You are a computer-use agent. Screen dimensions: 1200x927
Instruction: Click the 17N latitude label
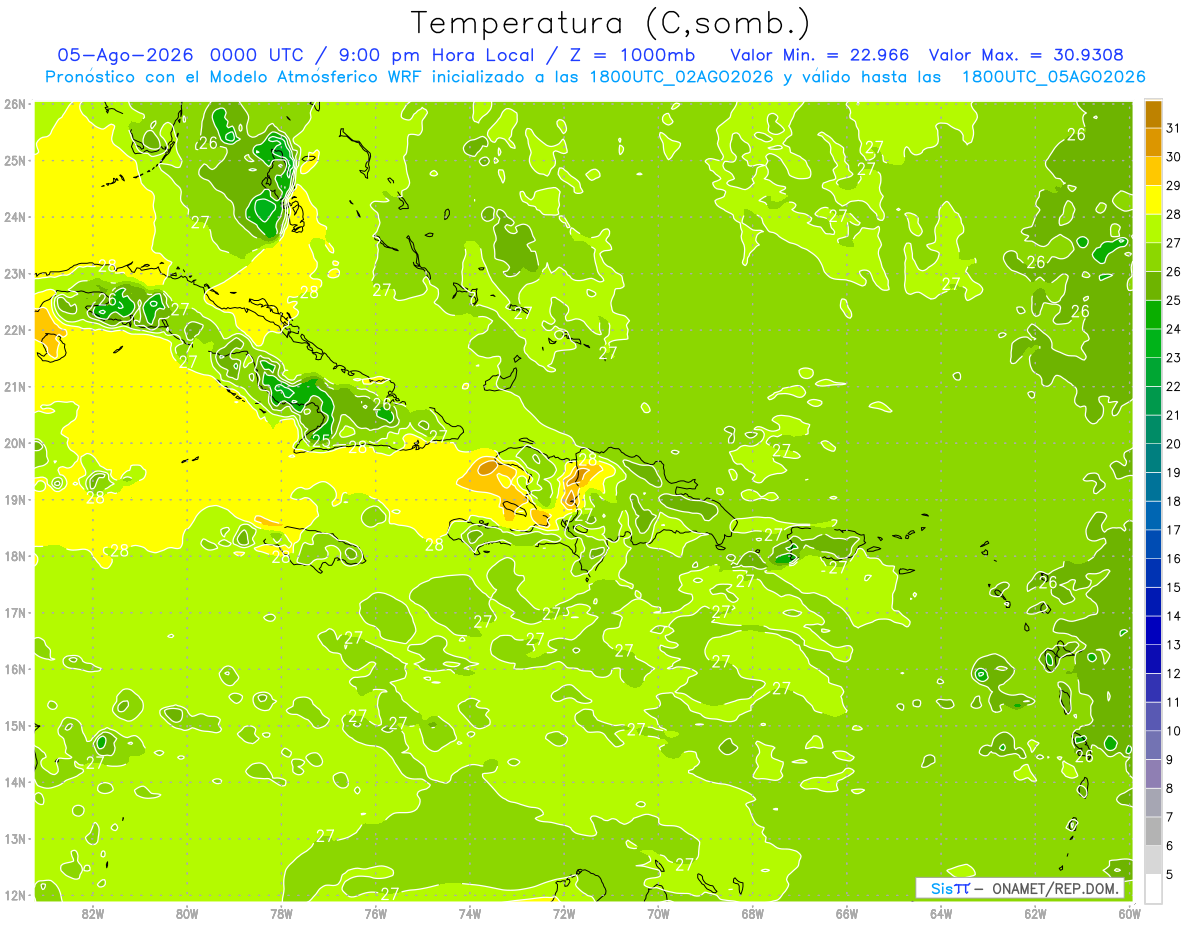15,612
